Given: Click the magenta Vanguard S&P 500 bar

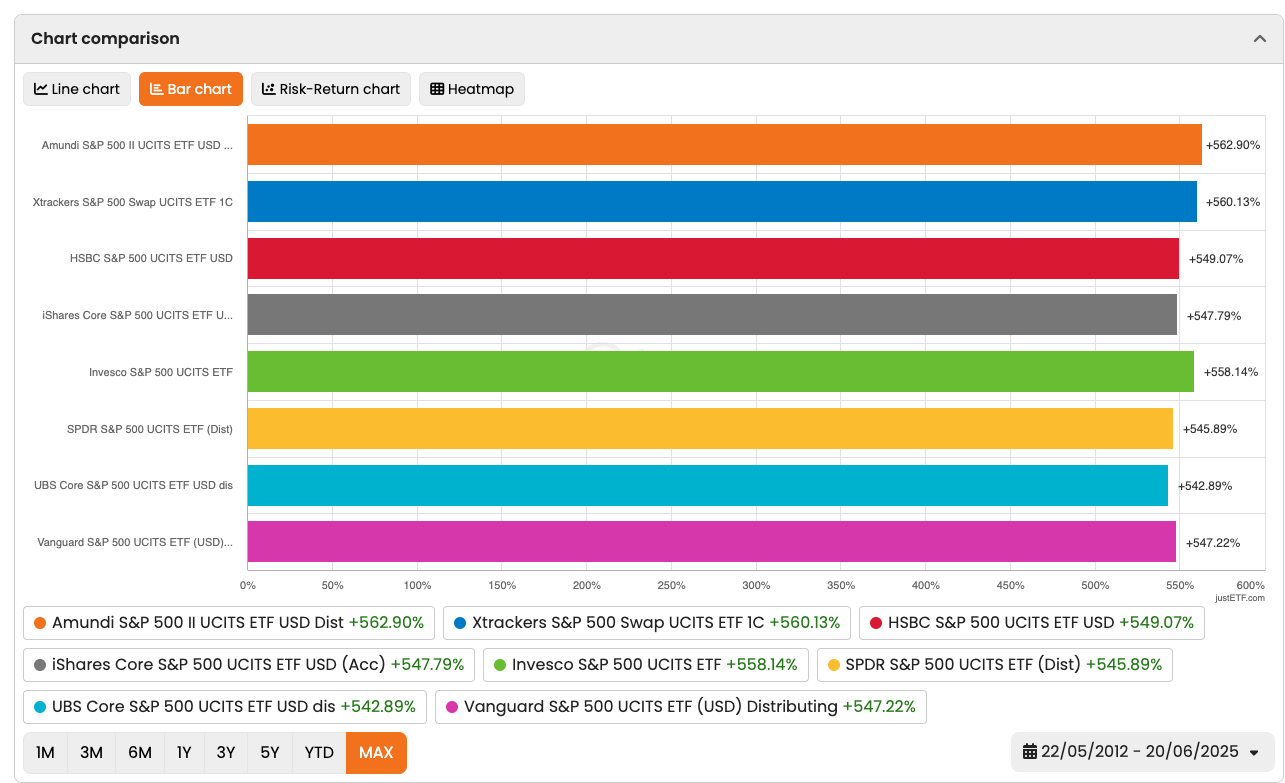Looking at the screenshot, I should 711,541.
